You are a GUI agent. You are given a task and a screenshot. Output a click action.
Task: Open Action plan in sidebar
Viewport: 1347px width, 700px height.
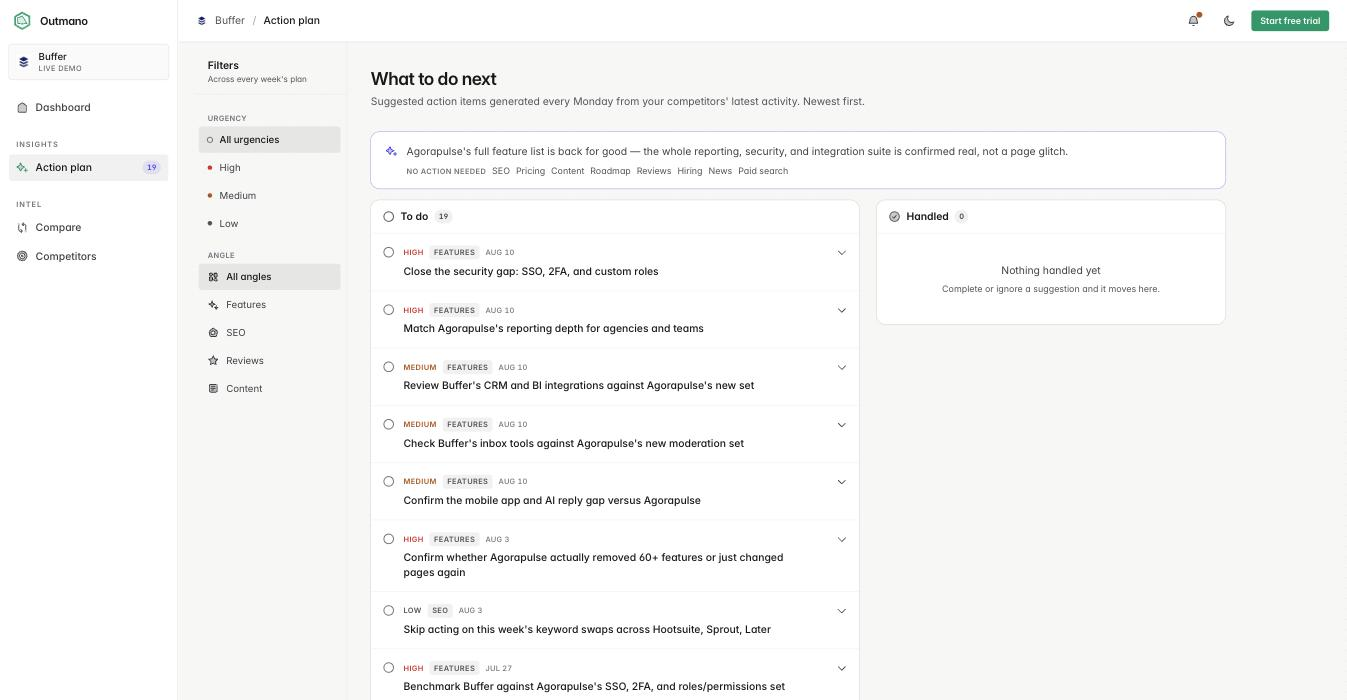89,168
